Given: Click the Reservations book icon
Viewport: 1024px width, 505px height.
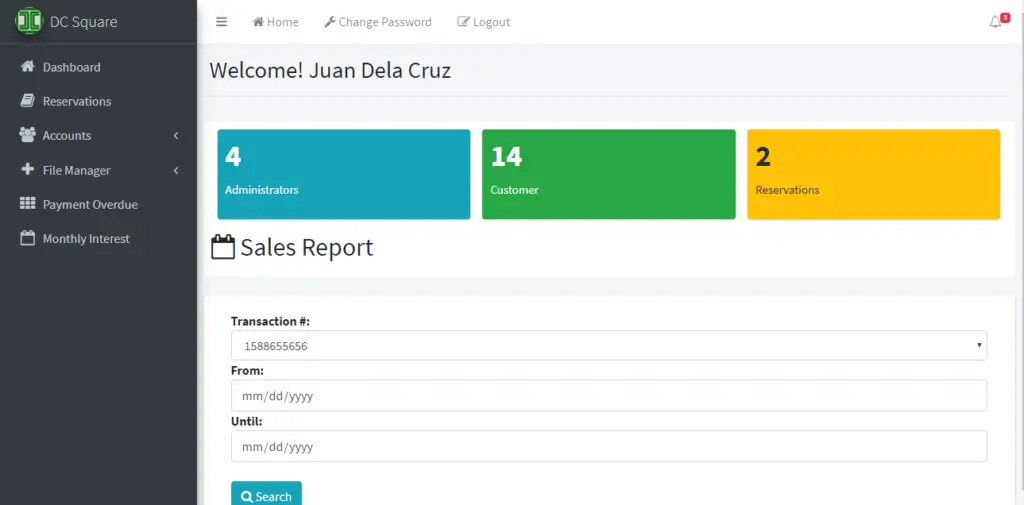Looking at the screenshot, I should 28,101.
